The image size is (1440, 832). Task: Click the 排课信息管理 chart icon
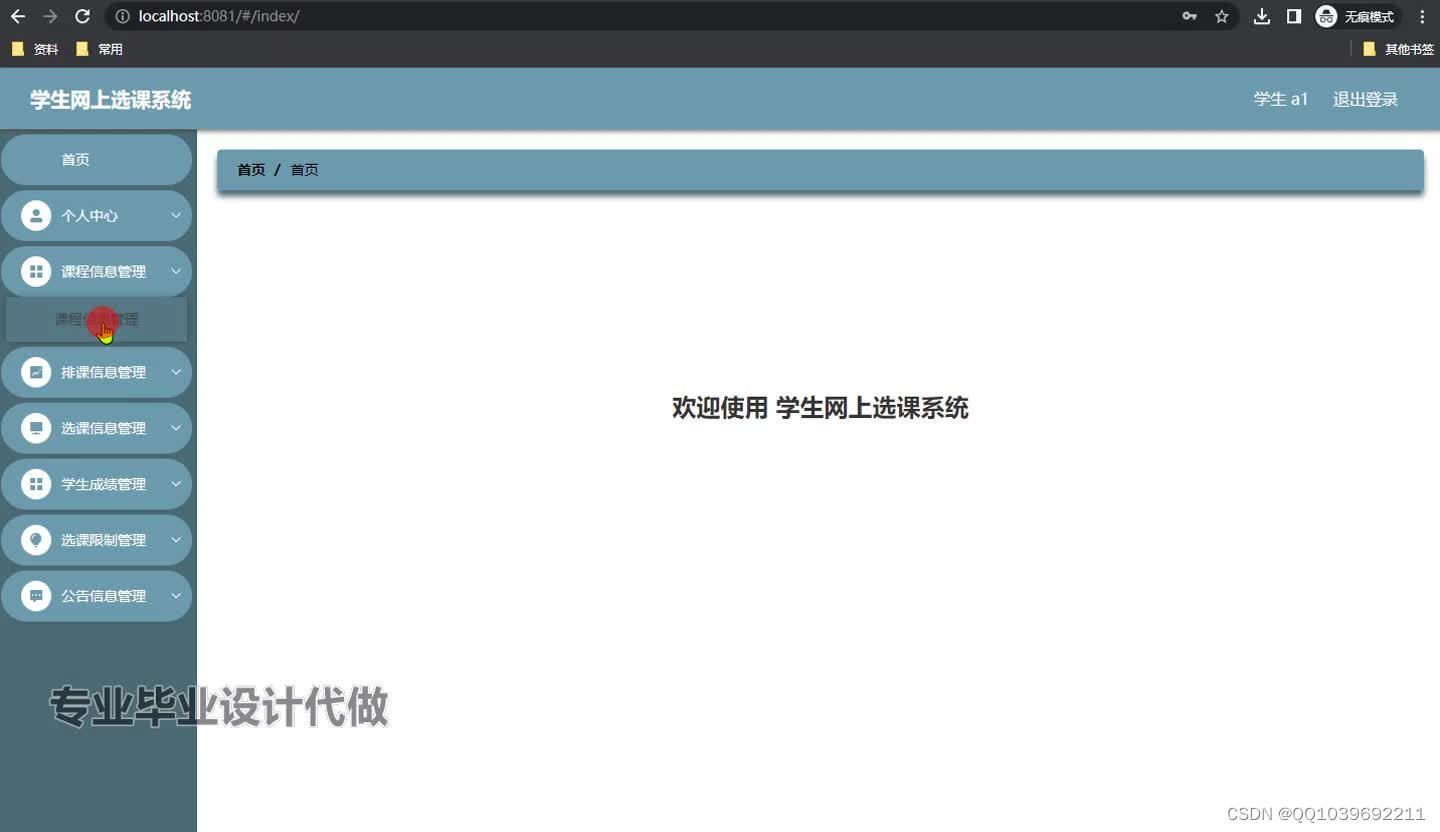point(36,372)
